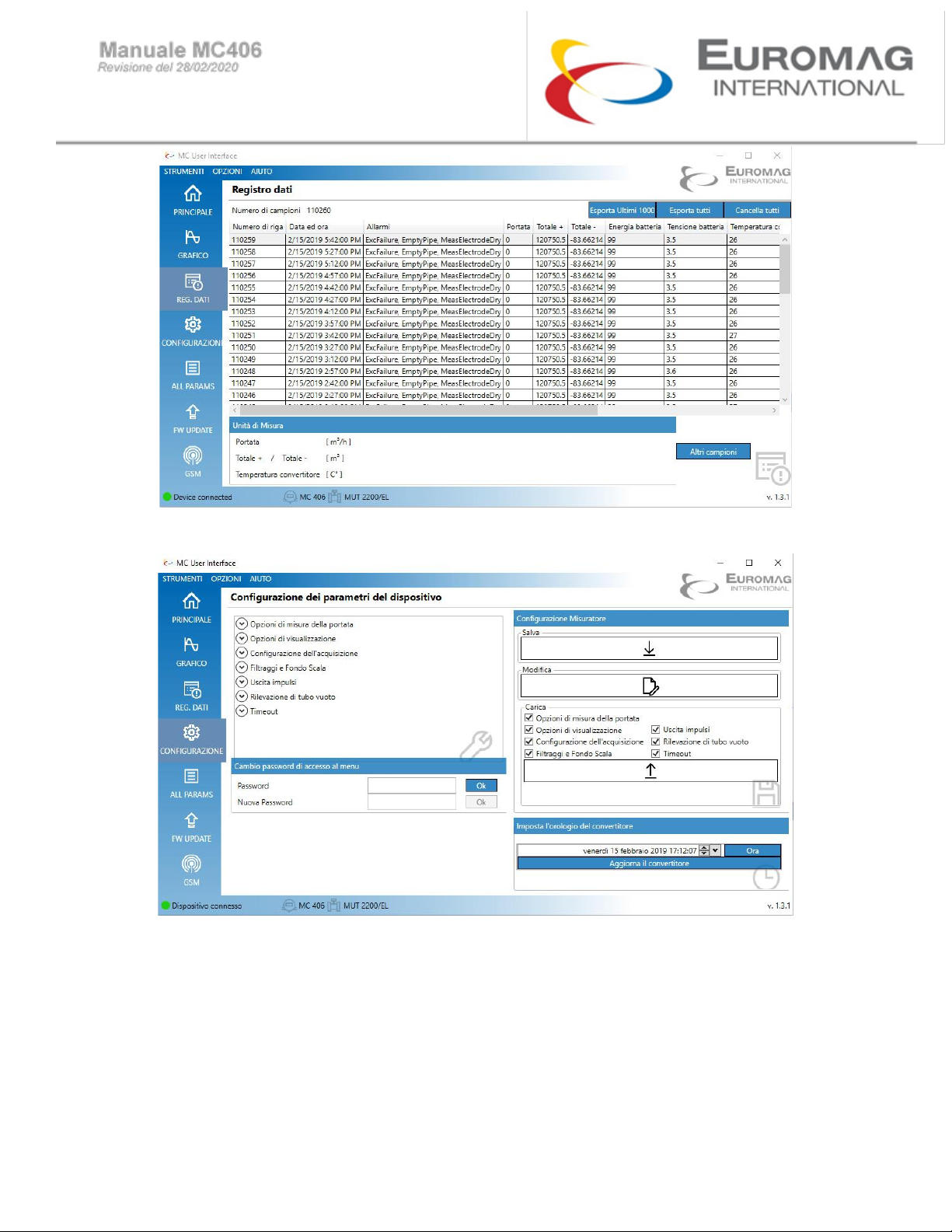The image size is (952, 1232).
Task: Click the Data ed ora column header
Action: pos(325,227)
